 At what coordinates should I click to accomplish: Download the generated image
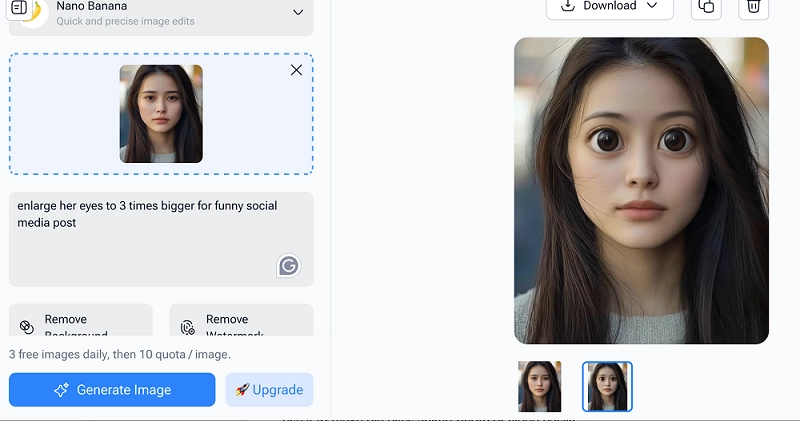[610, 7]
